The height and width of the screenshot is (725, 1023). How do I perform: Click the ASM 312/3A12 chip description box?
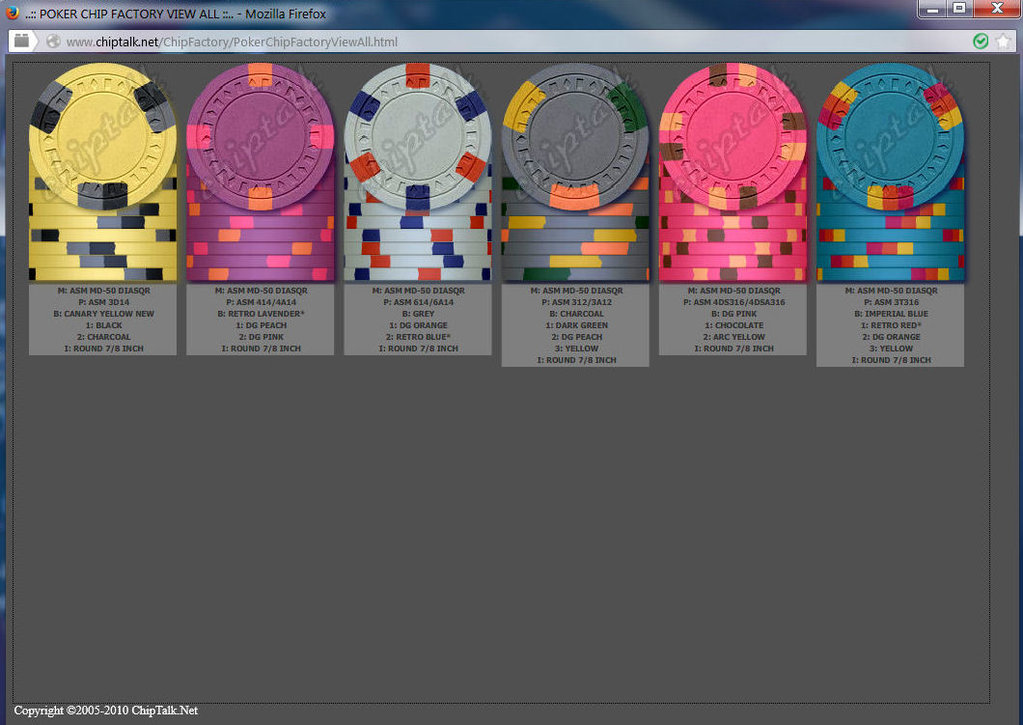click(575, 325)
